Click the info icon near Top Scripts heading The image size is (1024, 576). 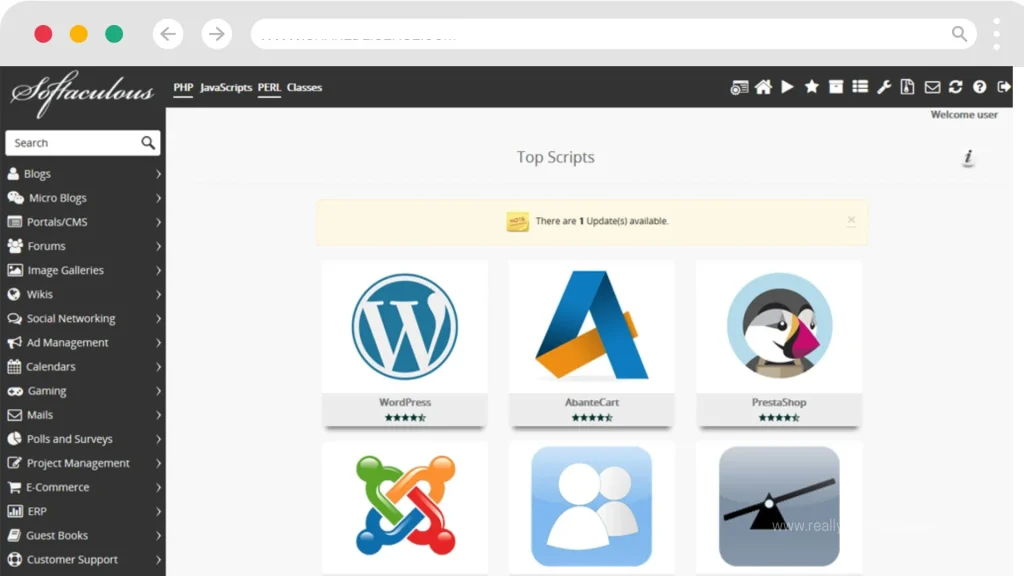click(967, 158)
